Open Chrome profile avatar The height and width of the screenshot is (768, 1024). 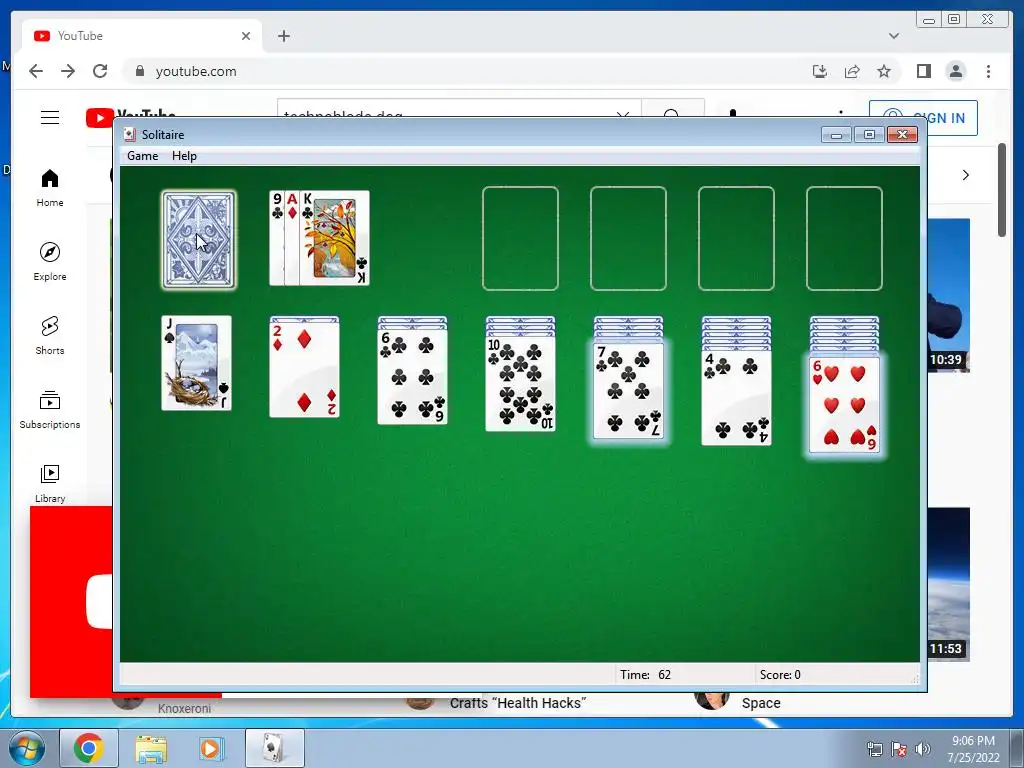[x=956, y=71]
